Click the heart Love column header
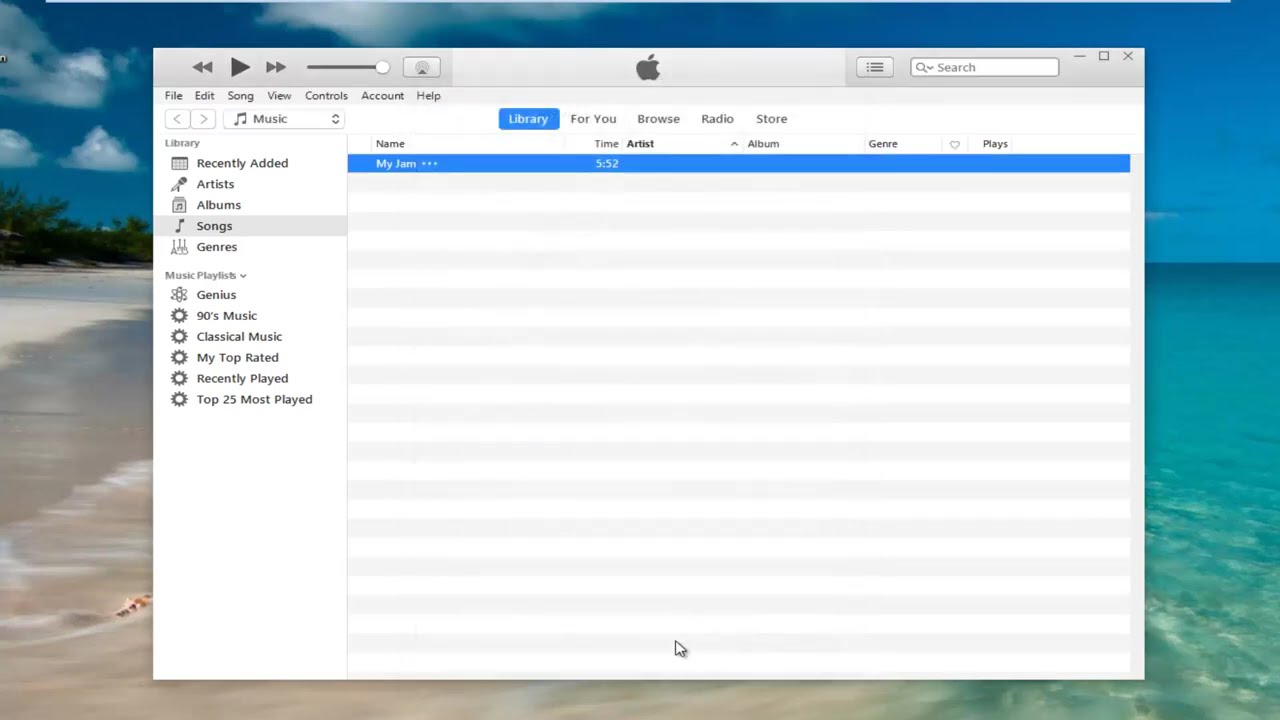The width and height of the screenshot is (1280, 720). click(x=955, y=145)
